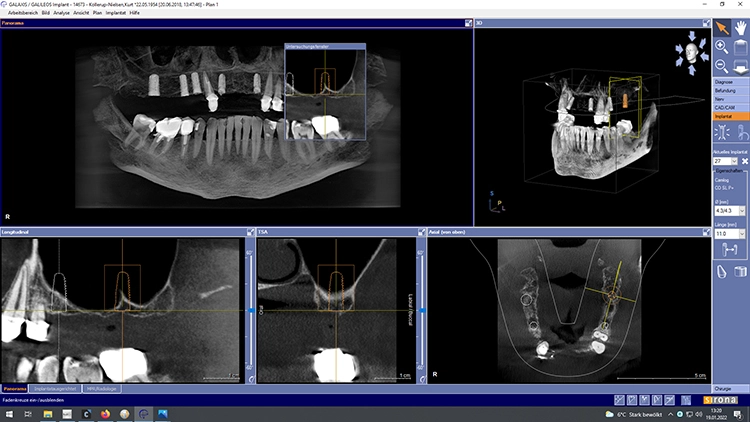Open Firefox from the taskbar
This screenshot has width=750, height=422.
click(x=105, y=412)
